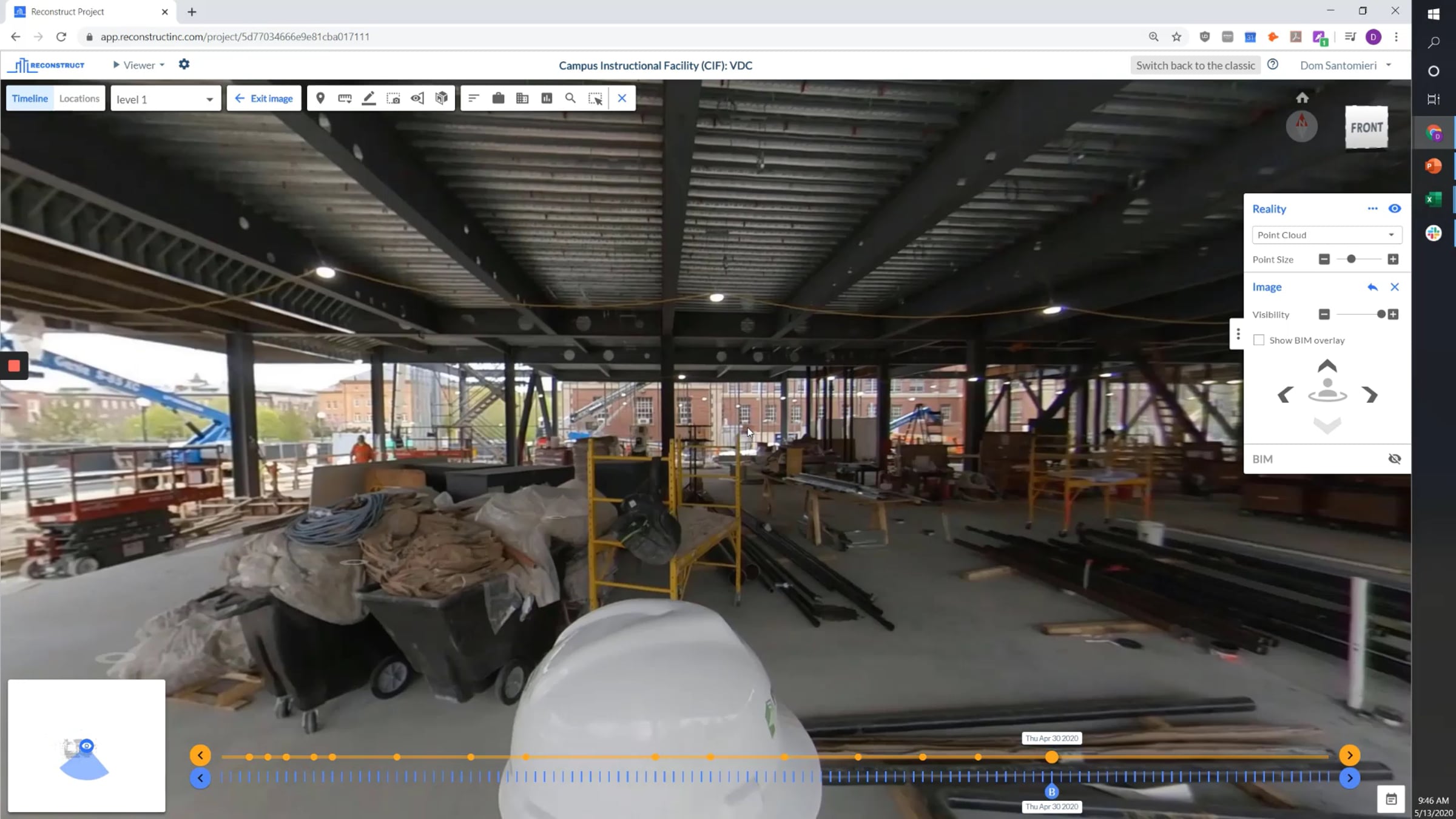
Task: Increase Point Size with plus button
Action: (x=1393, y=259)
